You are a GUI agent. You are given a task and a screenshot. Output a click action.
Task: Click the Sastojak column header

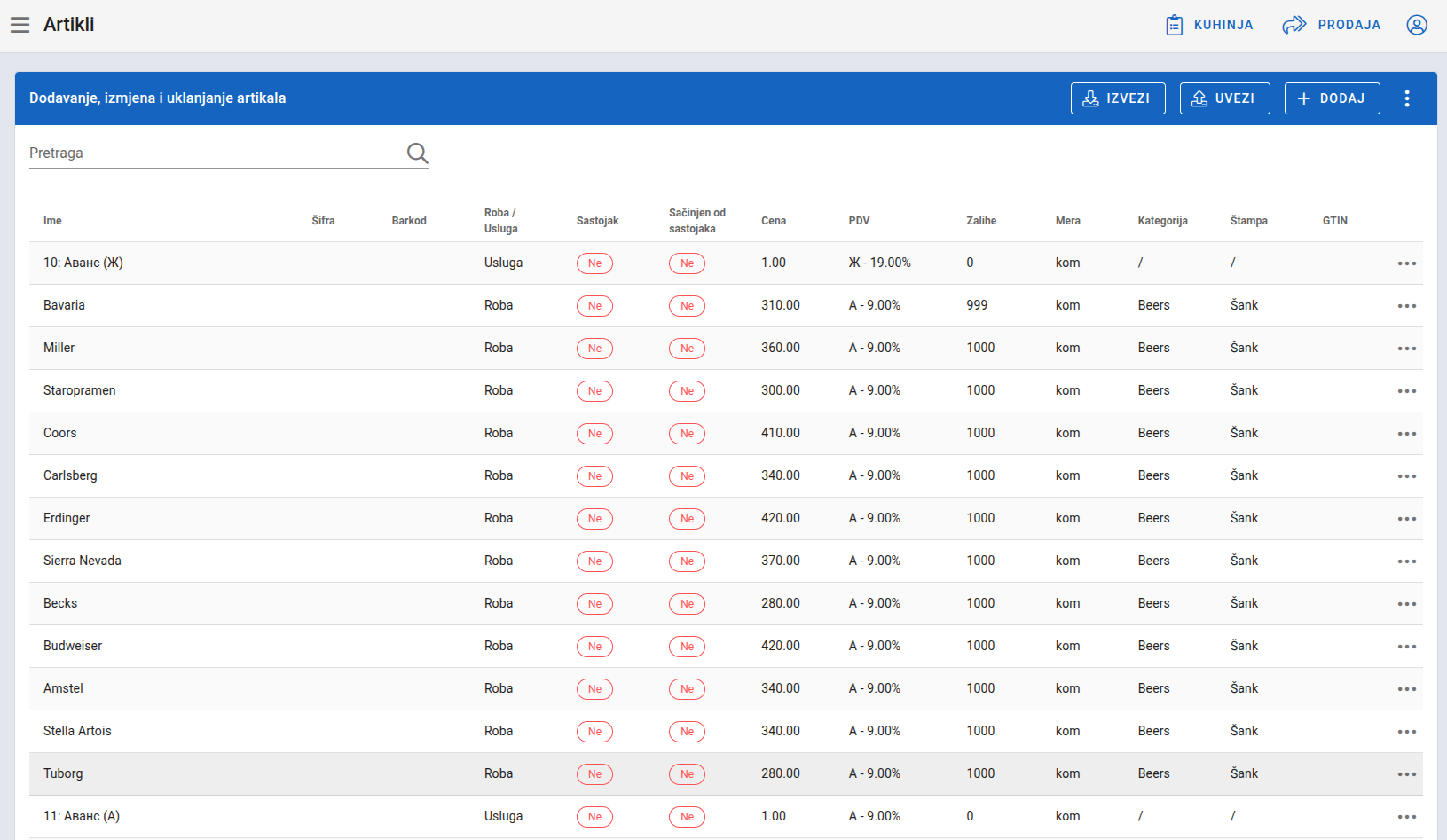[x=597, y=221]
